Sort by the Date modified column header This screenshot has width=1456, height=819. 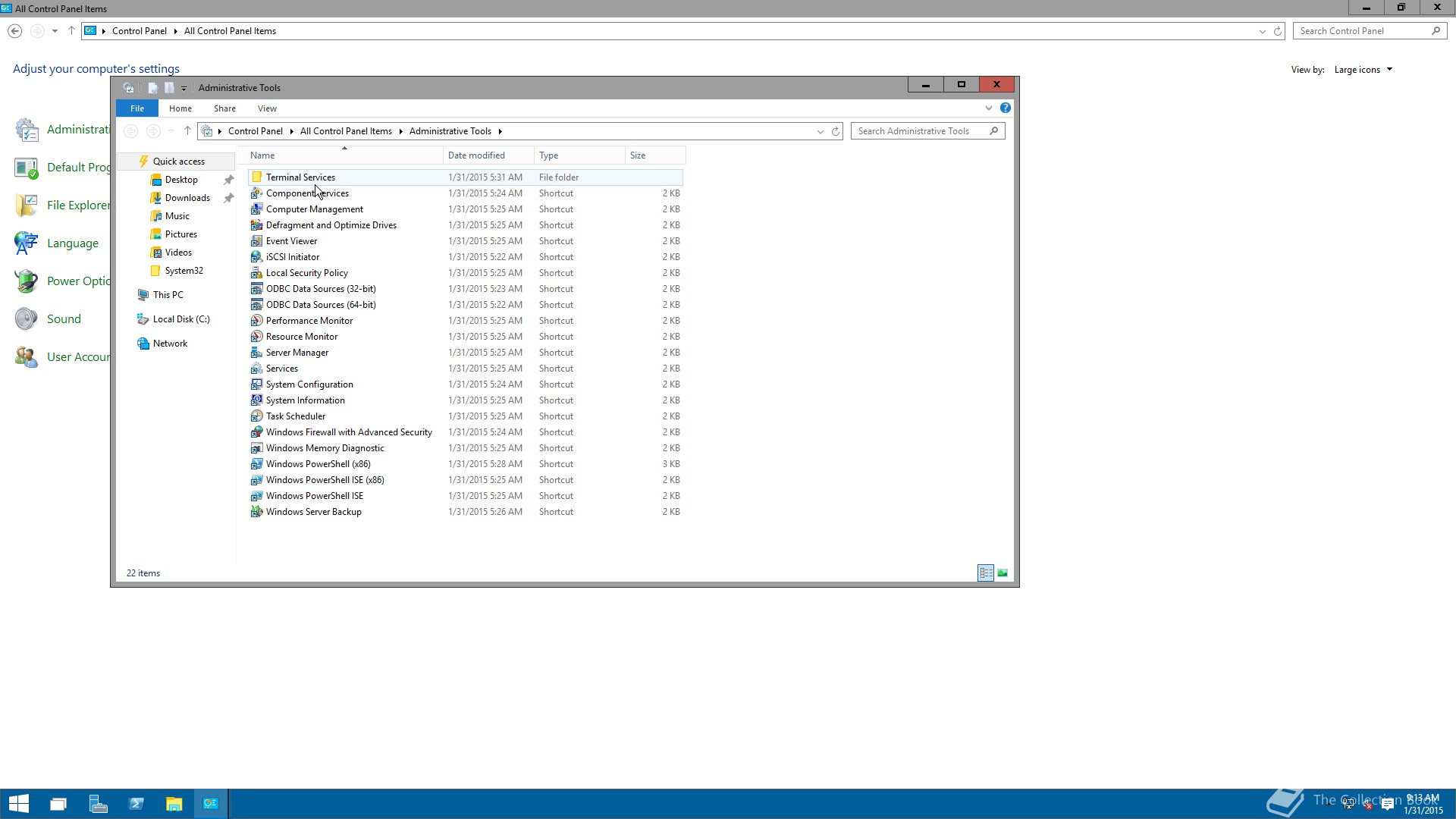(x=488, y=155)
